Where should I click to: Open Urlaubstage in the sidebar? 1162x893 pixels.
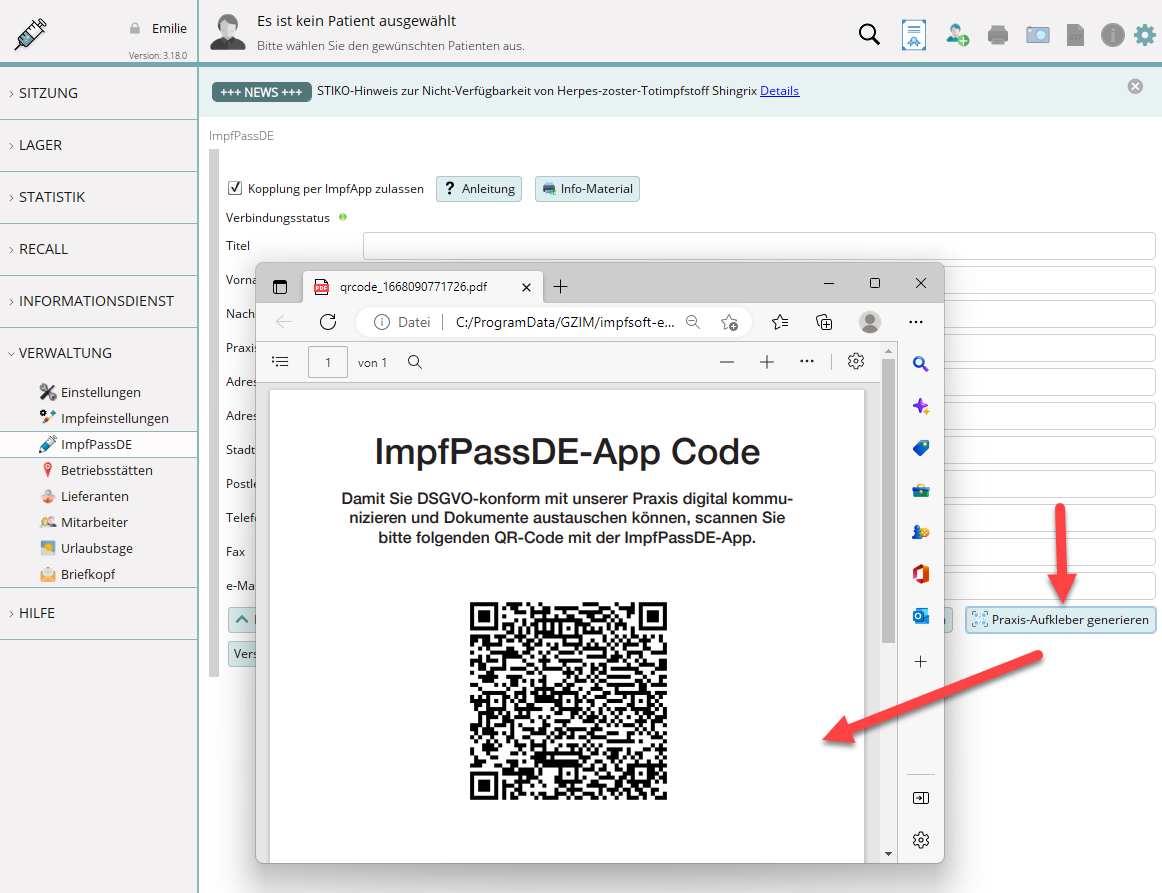click(x=96, y=548)
